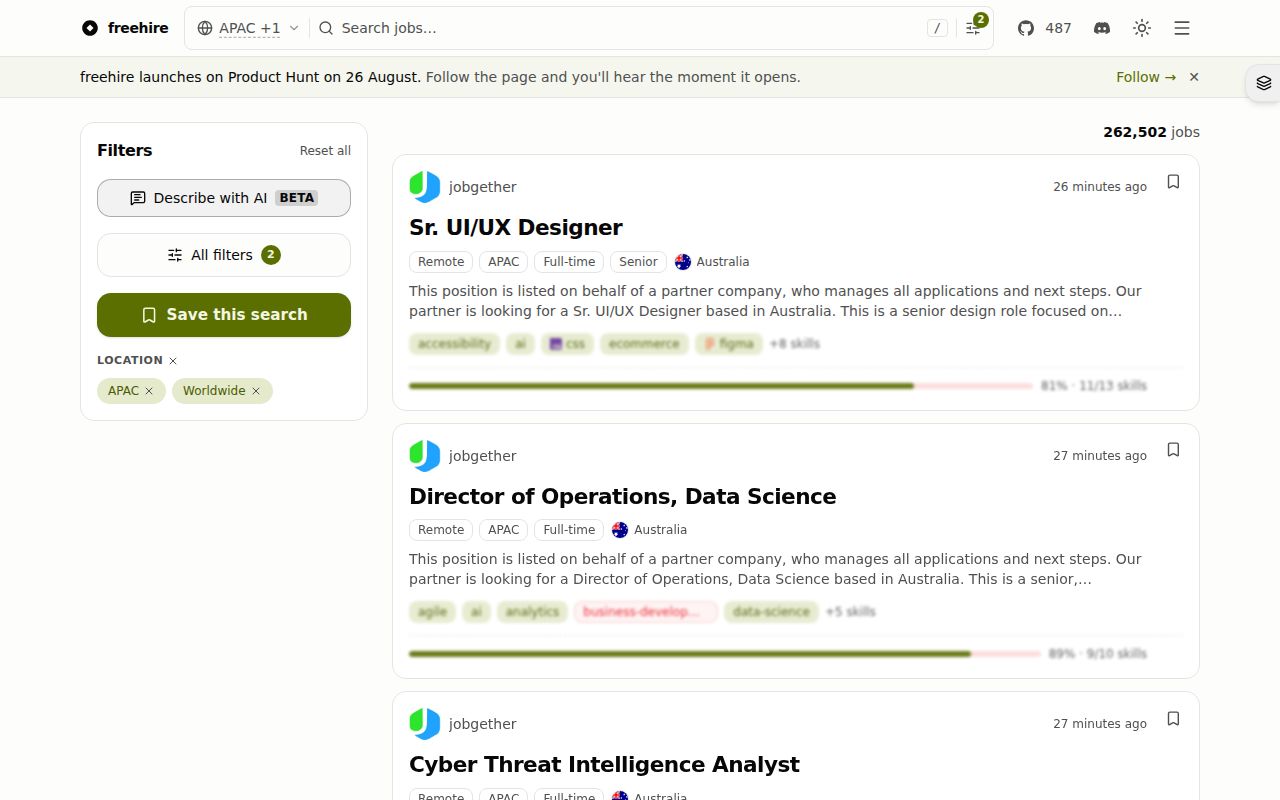The width and height of the screenshot is (1280, 800).
Task: Click jobgether logo on Director of Operations card
Action: pyautogui.click(x=425, y=456)
